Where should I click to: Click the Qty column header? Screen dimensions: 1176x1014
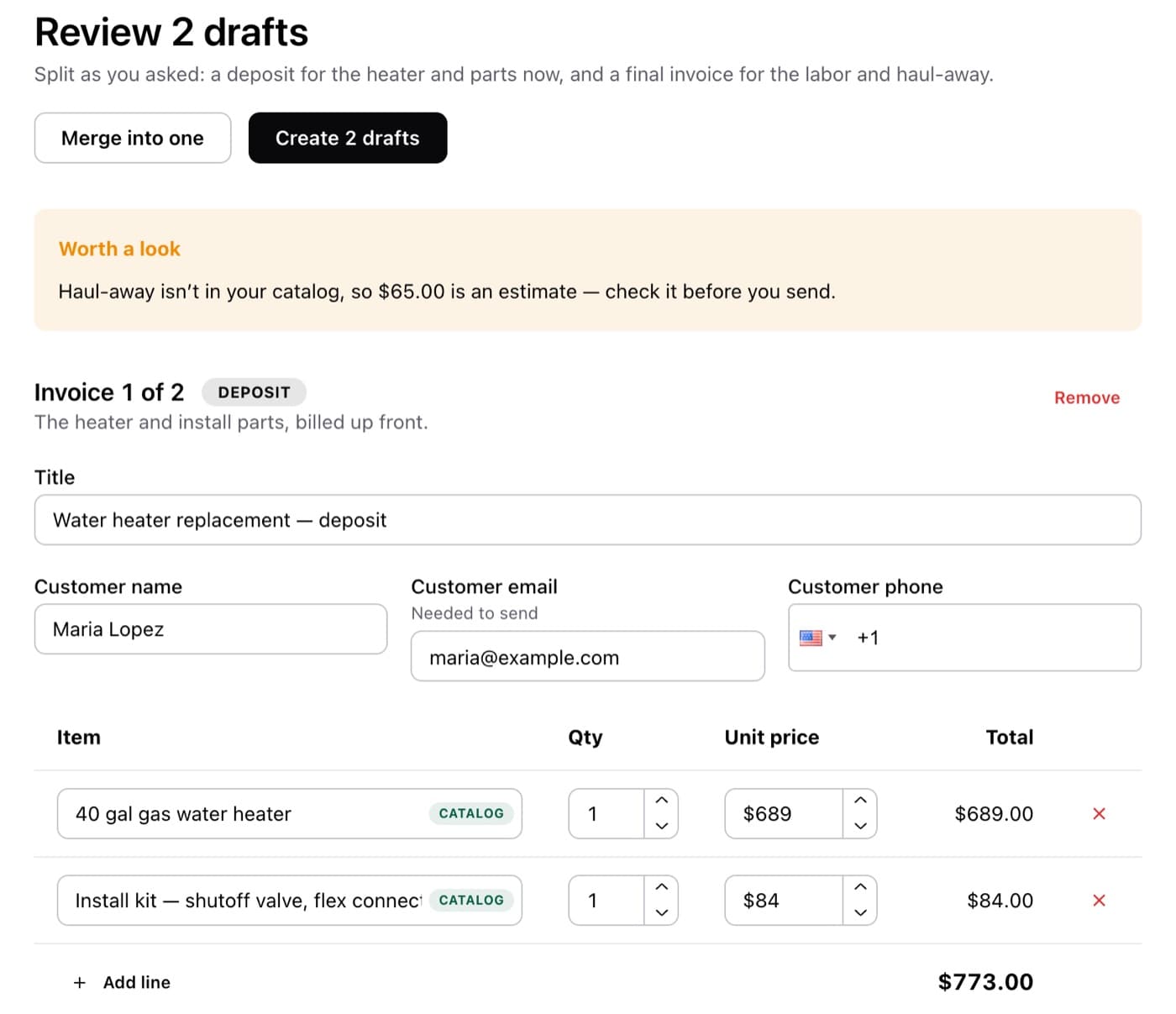585,737
